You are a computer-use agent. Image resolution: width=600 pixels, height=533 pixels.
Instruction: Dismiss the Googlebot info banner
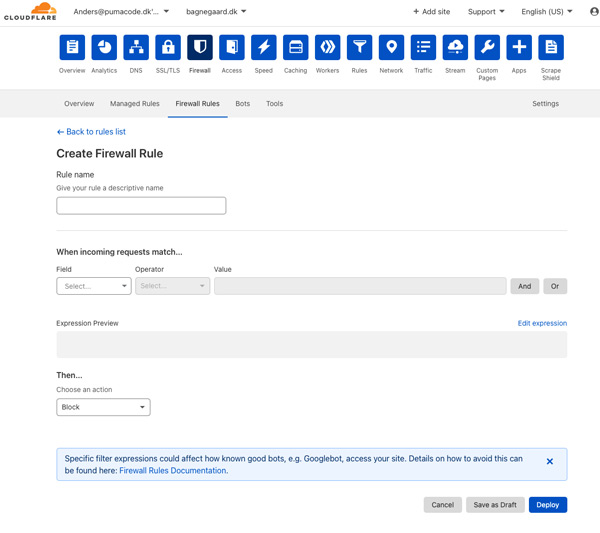(549, 461)
